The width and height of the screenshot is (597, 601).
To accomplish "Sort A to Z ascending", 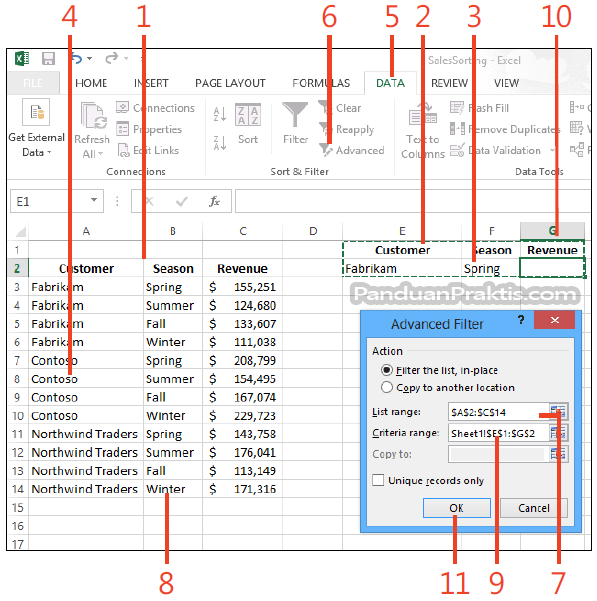I will point(220,114).
